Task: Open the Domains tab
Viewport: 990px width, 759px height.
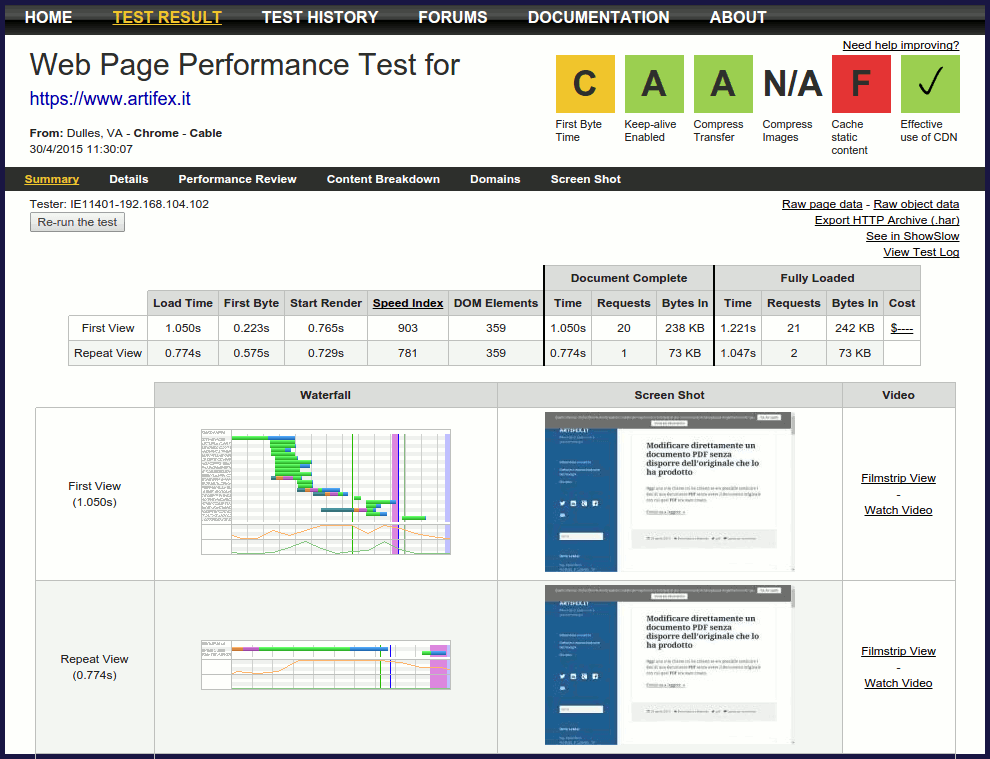Action: pos(495,179)
